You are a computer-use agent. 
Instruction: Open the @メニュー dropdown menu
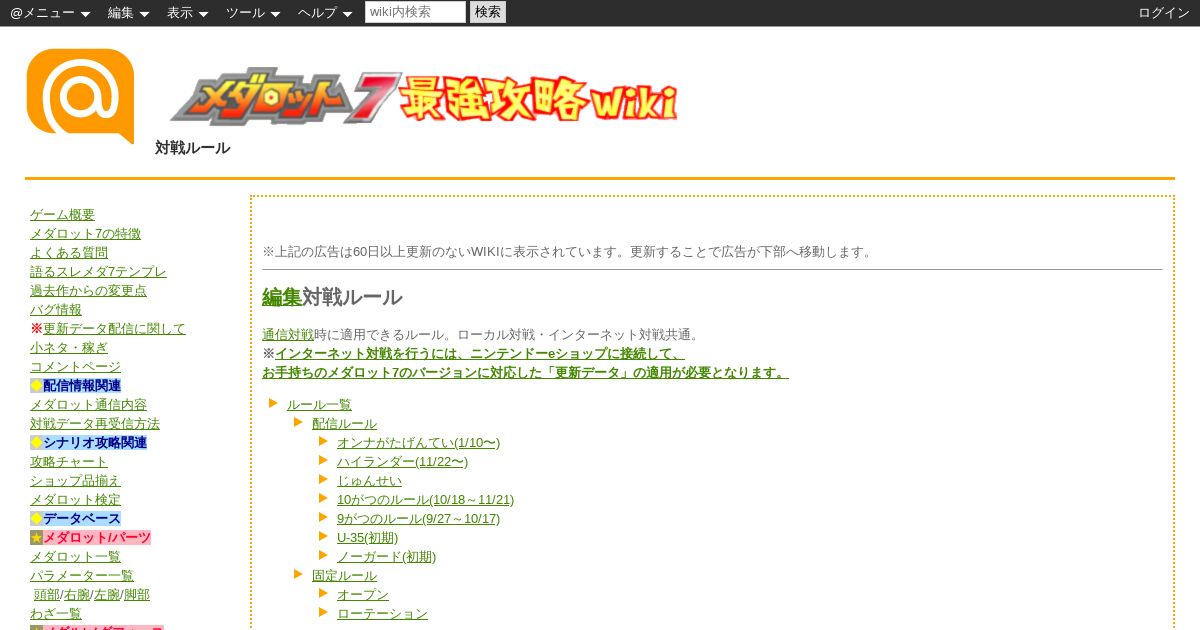coord(50,13)
